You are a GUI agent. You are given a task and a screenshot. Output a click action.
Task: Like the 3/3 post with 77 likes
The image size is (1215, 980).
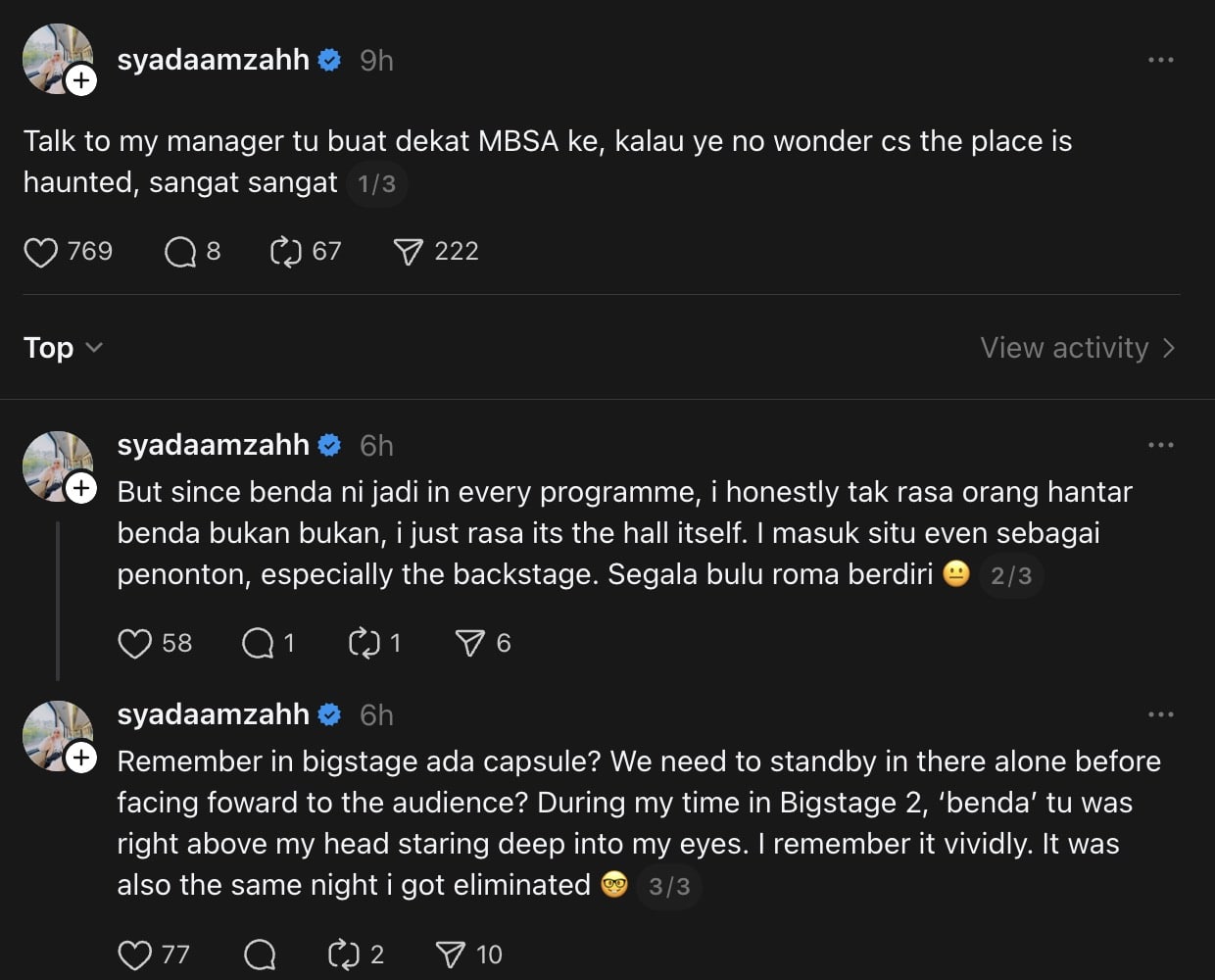134,955
